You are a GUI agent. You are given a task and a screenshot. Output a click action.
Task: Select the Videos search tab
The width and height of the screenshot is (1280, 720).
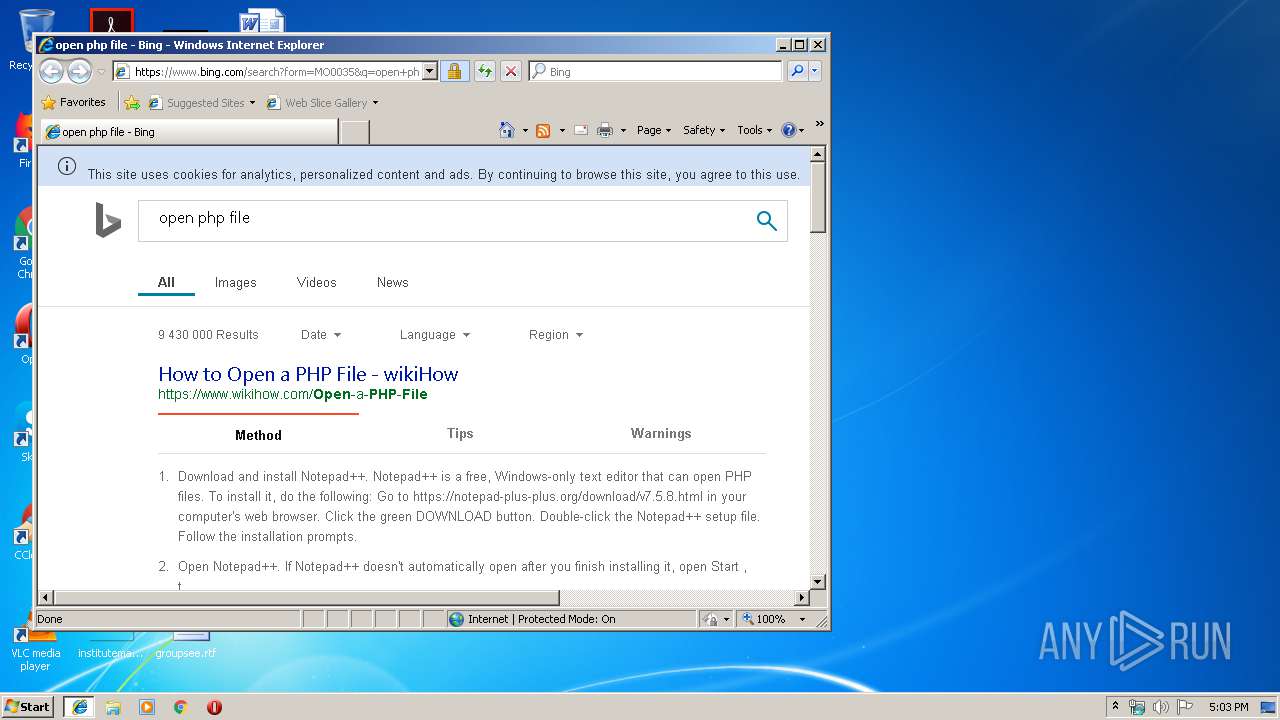pos(317,283)
